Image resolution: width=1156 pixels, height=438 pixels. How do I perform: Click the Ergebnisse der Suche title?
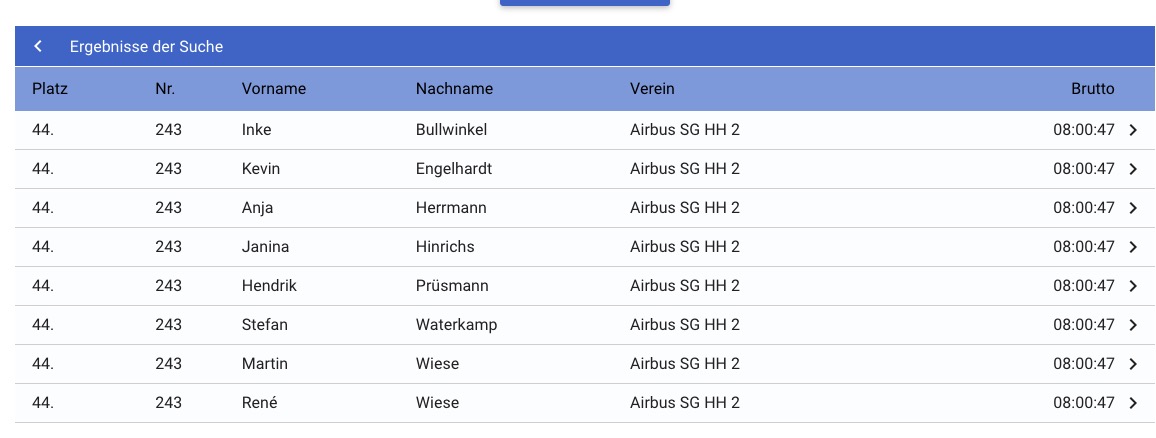point(146,47)
